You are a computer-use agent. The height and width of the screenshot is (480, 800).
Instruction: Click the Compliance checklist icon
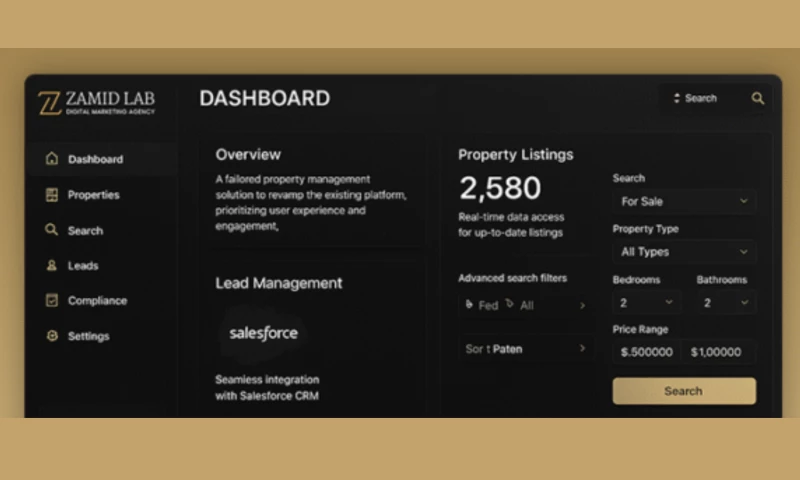click(52, 300)
